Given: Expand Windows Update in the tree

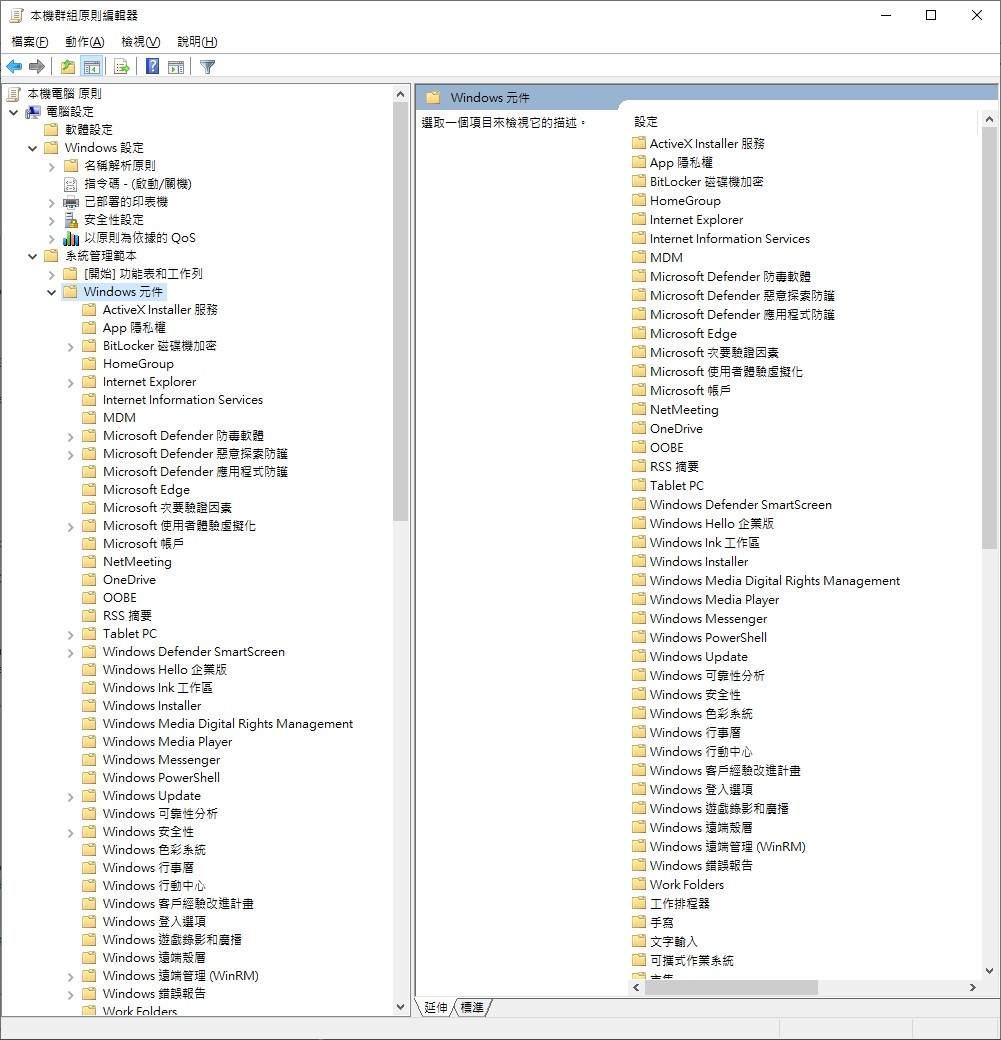Looking at the screenshot, I should tap(71, 797).
